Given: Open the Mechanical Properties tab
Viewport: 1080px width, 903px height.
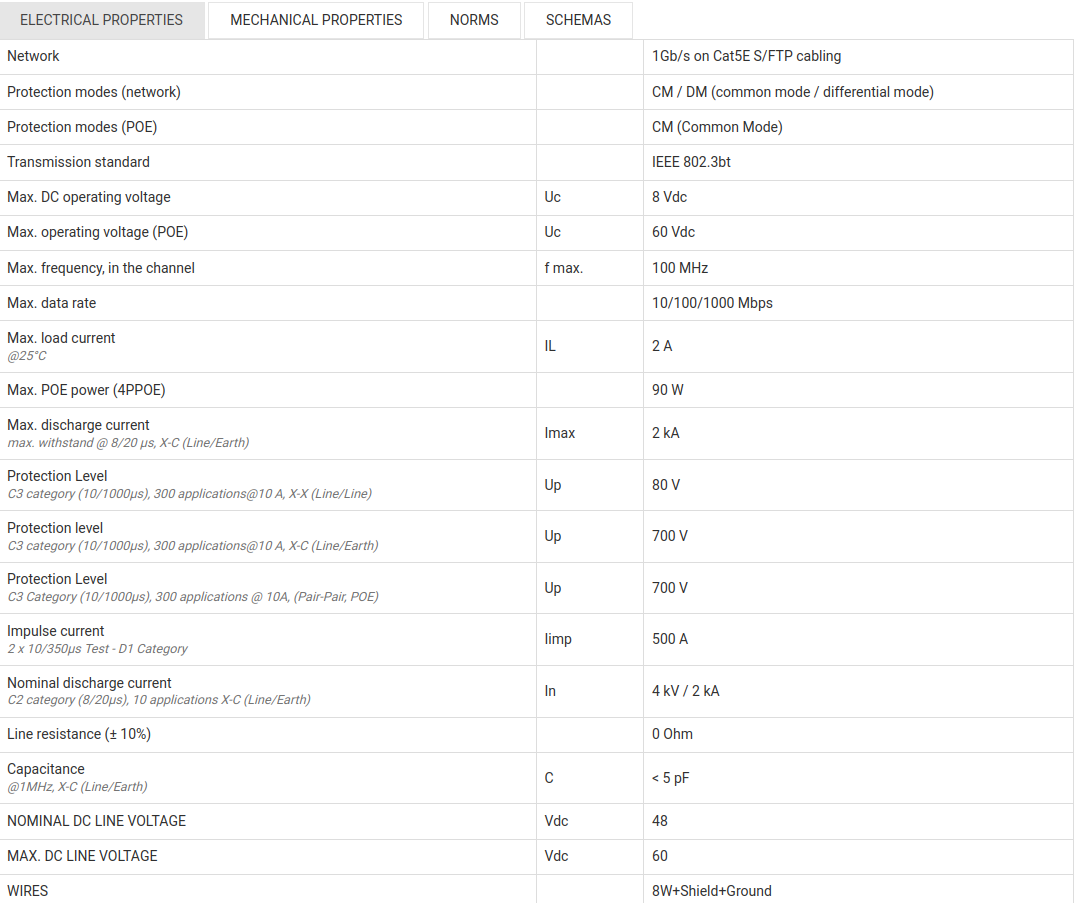Looking at the screenshot, I should click(316, 20).
